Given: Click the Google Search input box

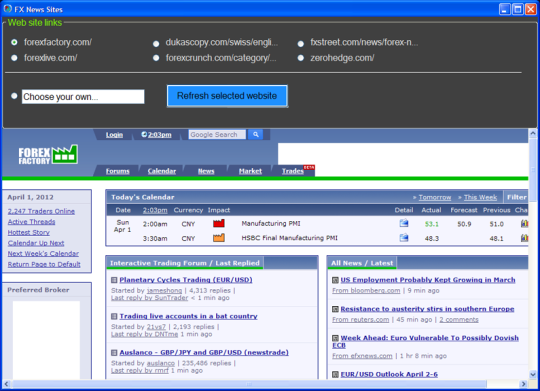Looking at the screenshot, I should click(217, 135).
